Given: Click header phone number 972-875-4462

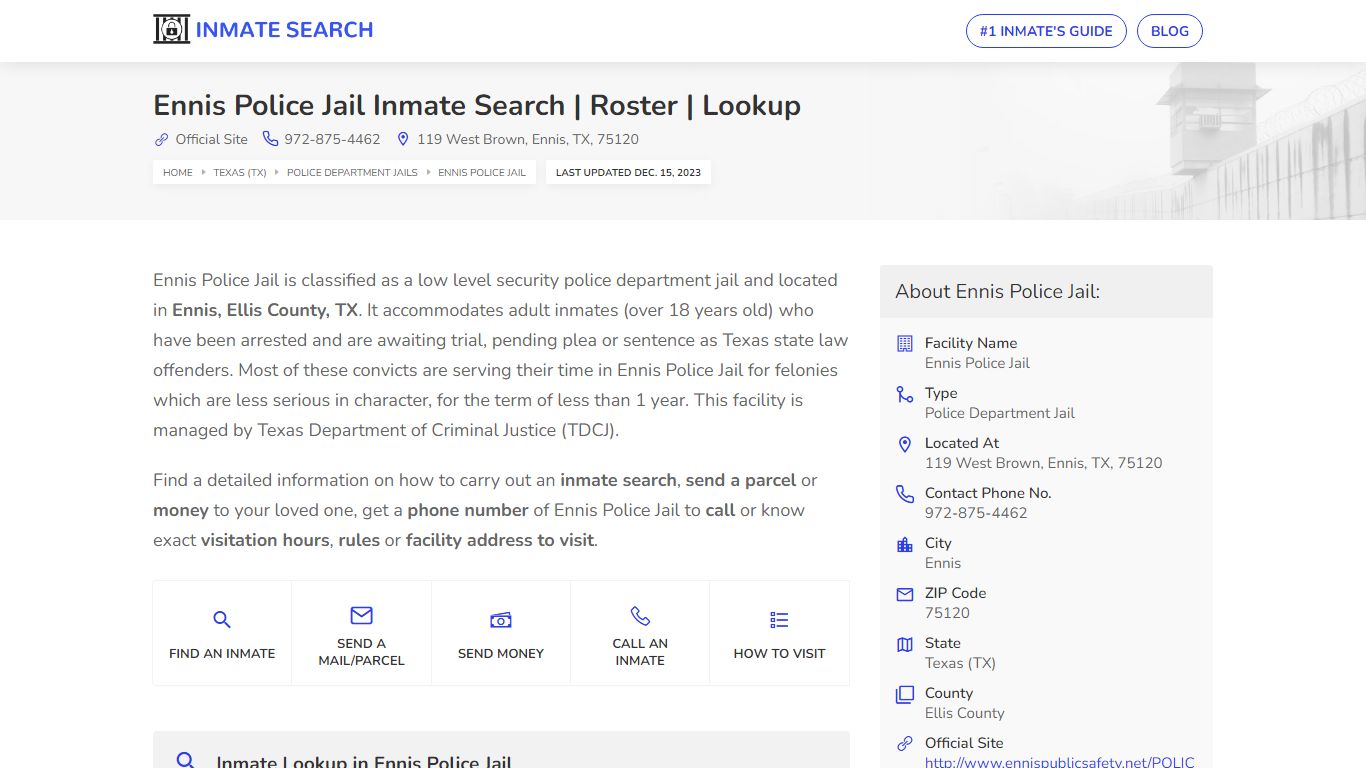Looking at the screenshot, I should (x=332, y=139).
